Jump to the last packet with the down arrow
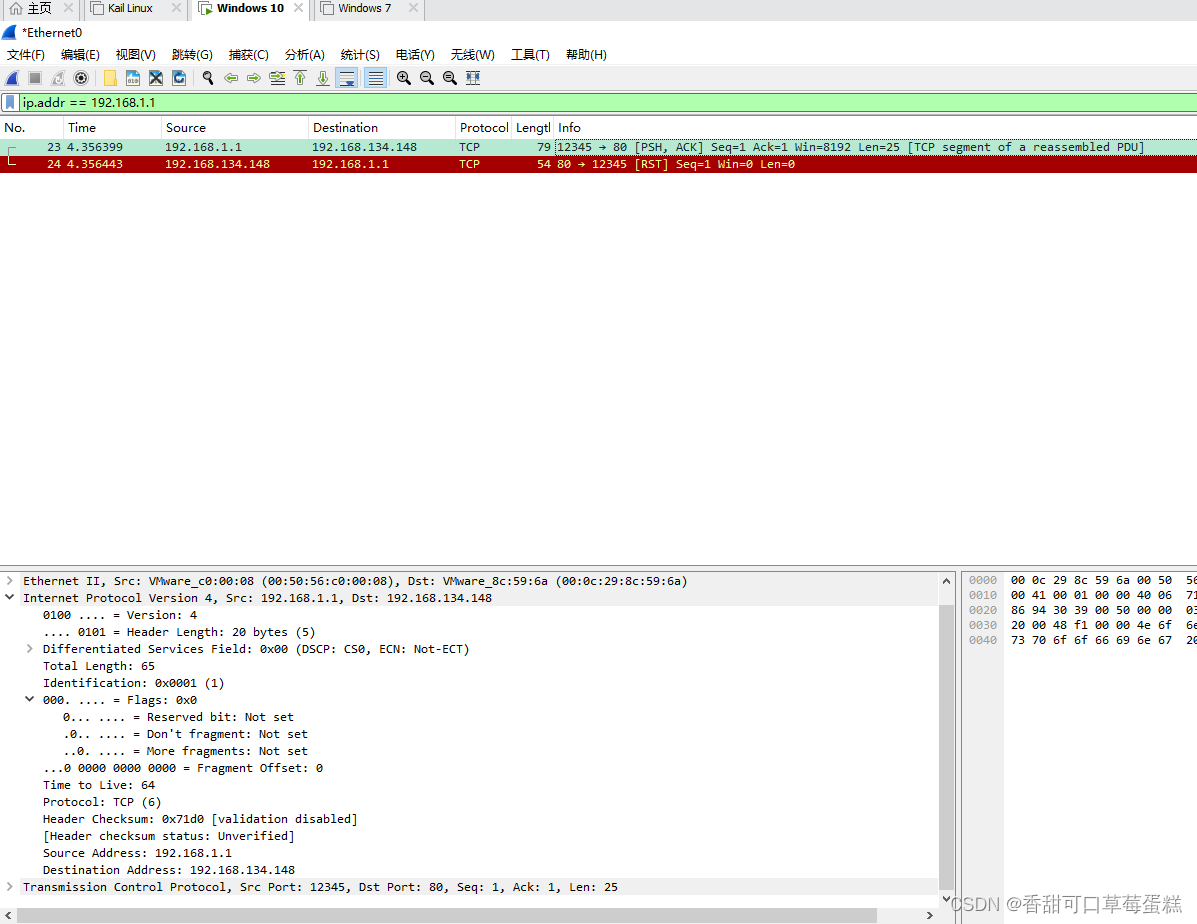 click(x=323, y=78)
